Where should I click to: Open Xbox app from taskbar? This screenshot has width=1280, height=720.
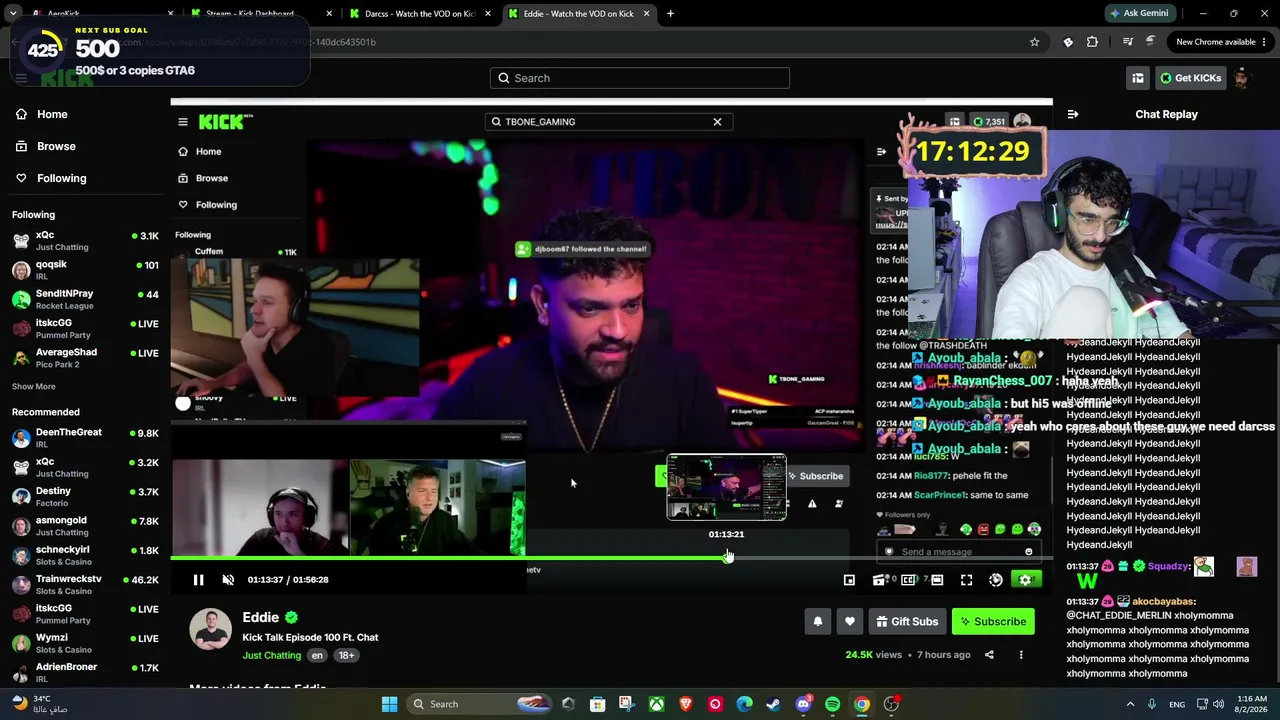pos(656,704)
